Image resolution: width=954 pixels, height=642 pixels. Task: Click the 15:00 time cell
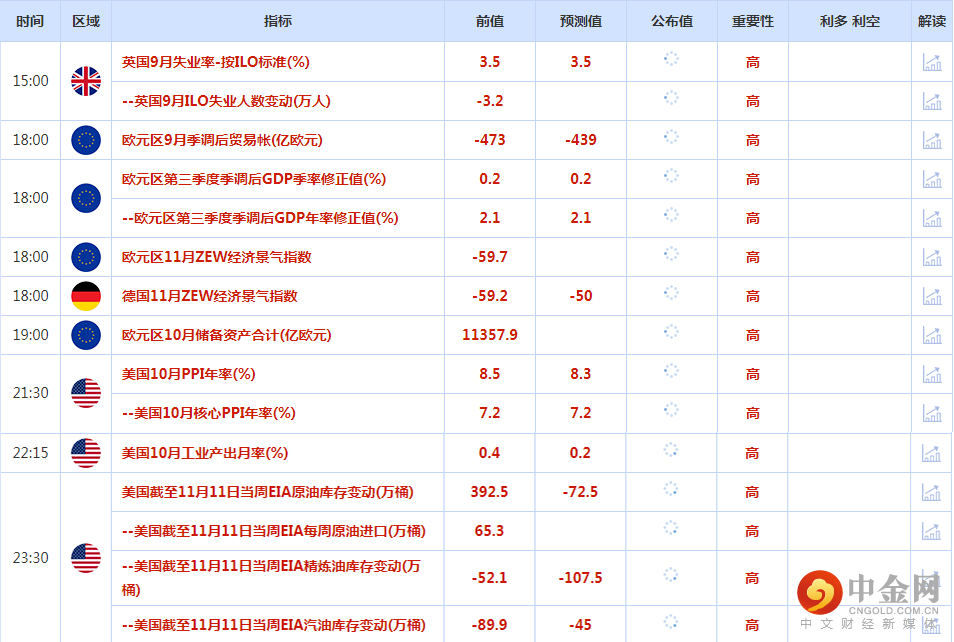30,81
